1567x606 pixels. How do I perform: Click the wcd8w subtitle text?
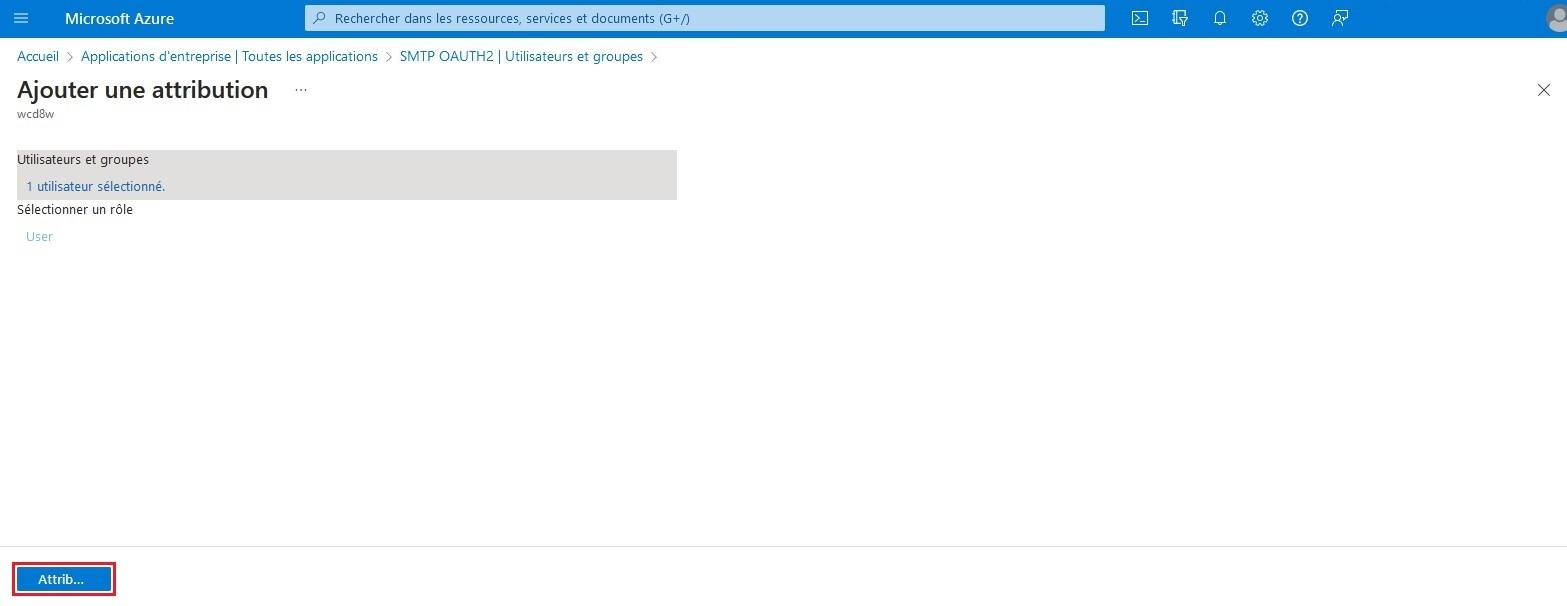point(35,114)
